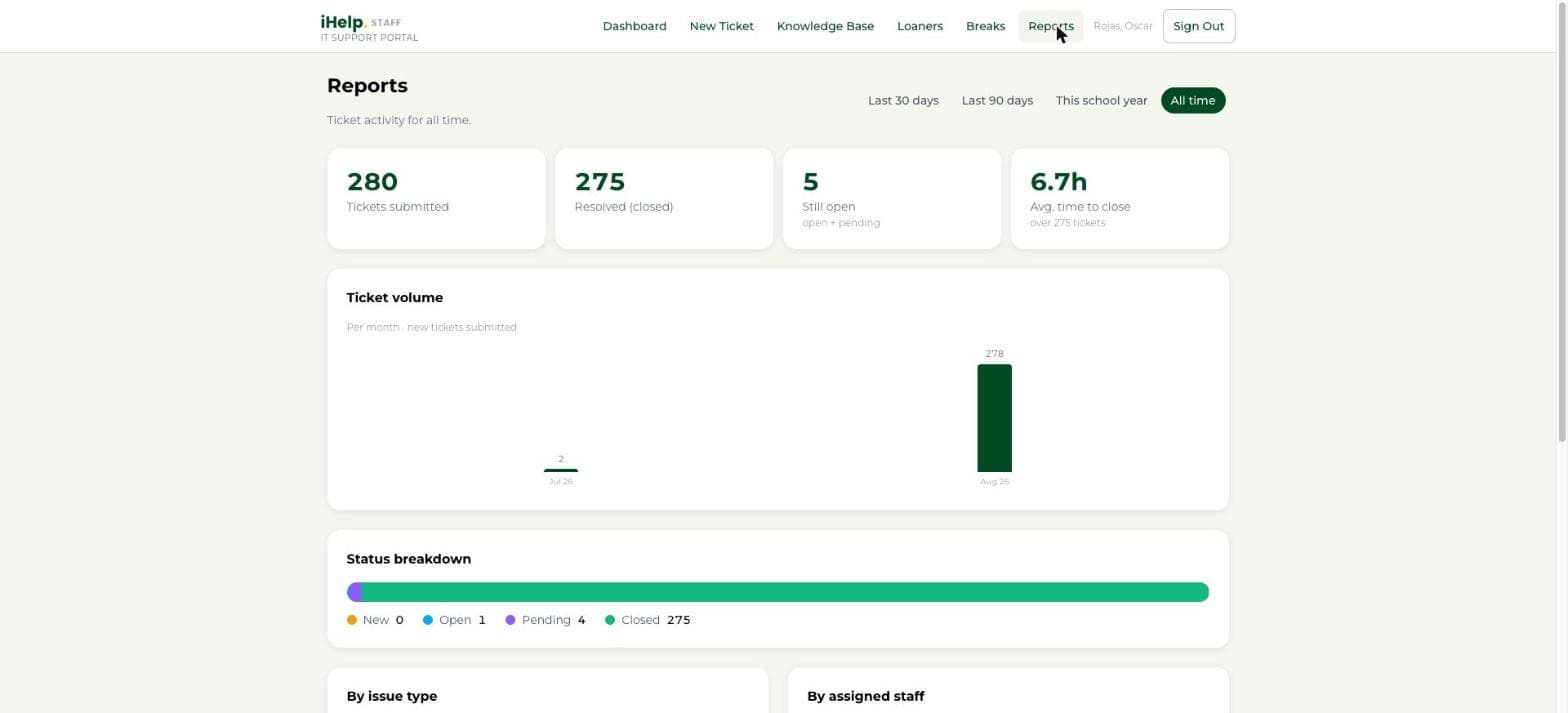
Task: Click the 280 Tickets submitted card
Action: (436, 198)
